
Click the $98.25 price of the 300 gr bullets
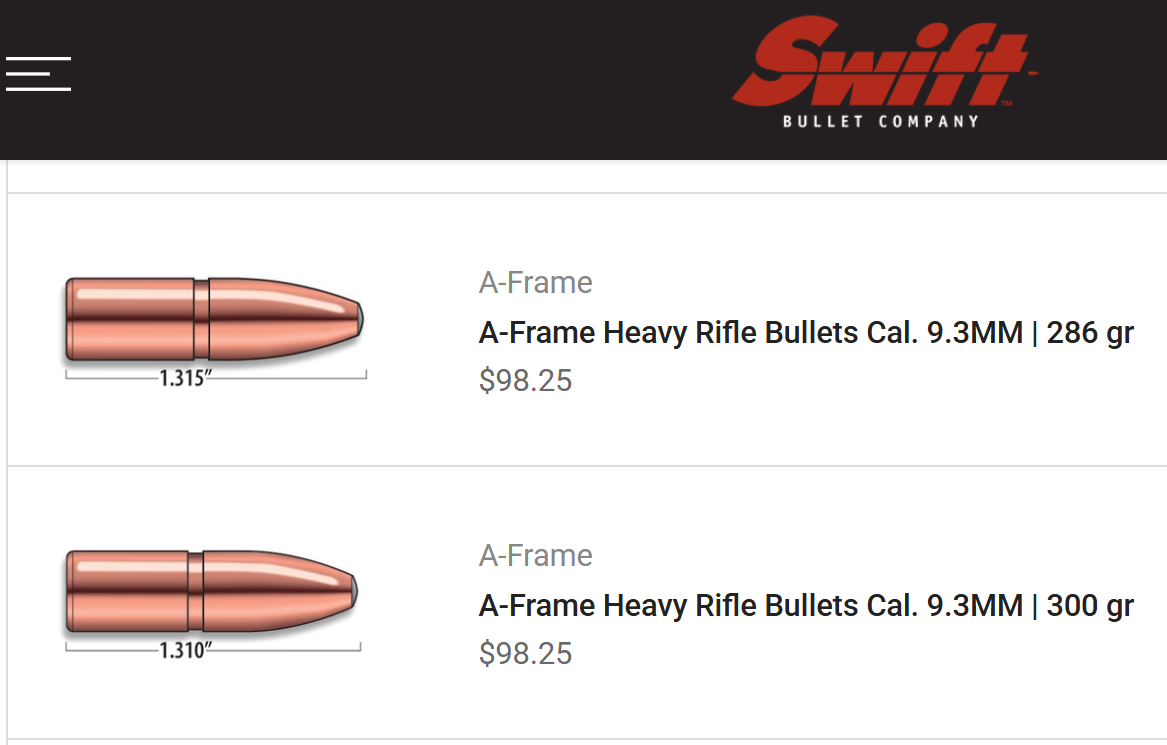click(526, 654)
